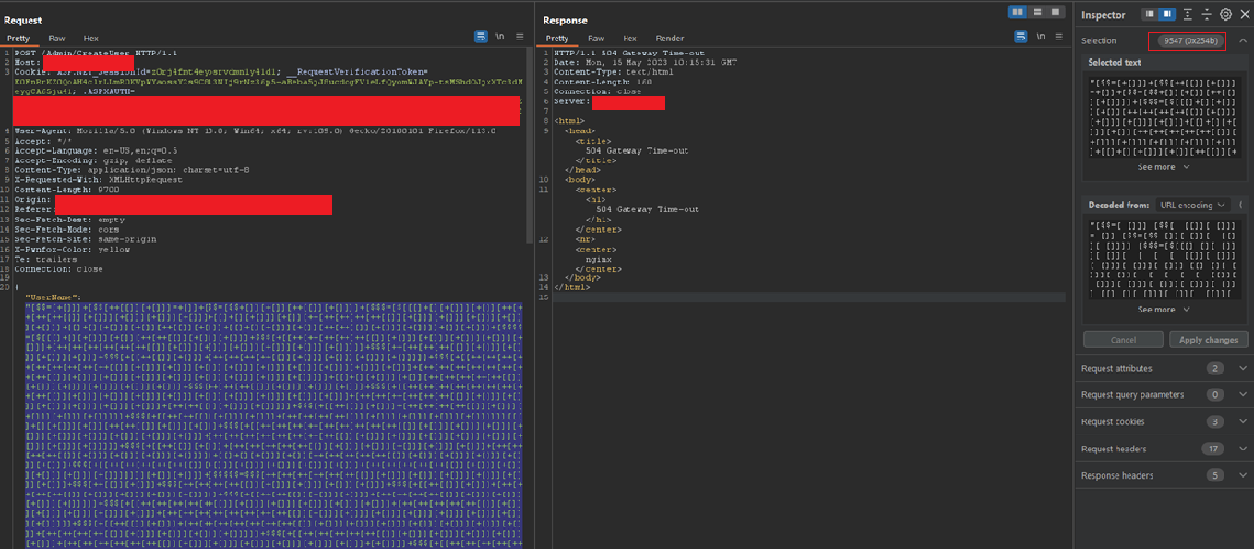Click Inspector collapse all sections icon
Viewport: 1256px width, 551px height.
tap(1207, 14)
